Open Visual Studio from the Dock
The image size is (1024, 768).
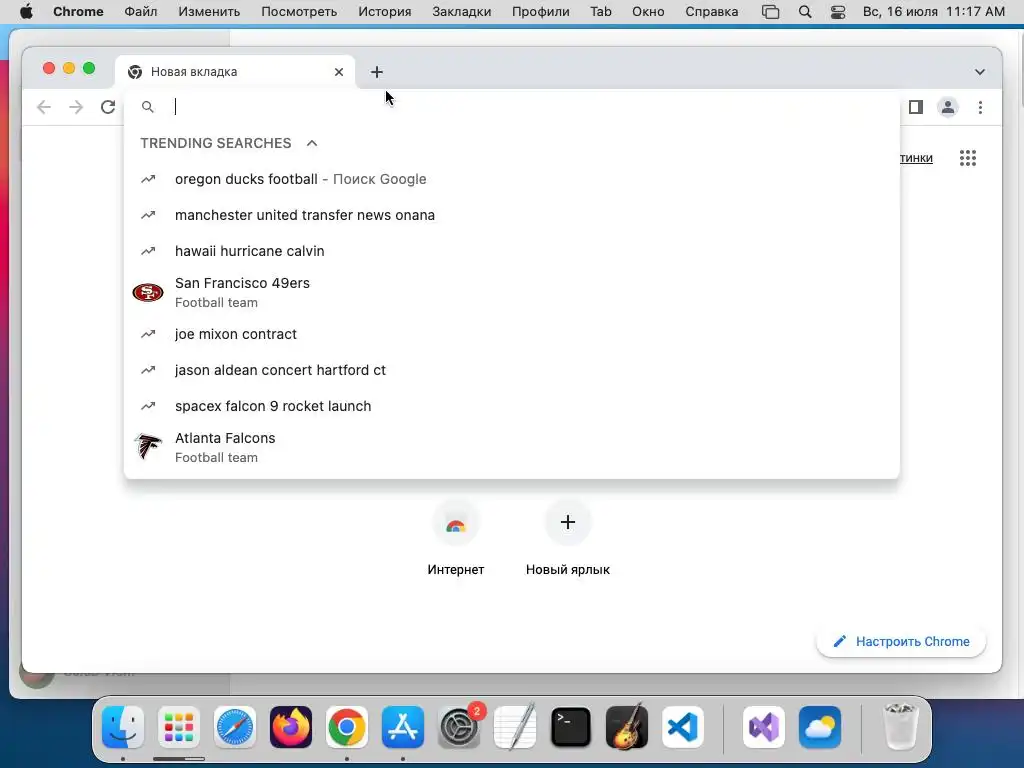[763, 726]
